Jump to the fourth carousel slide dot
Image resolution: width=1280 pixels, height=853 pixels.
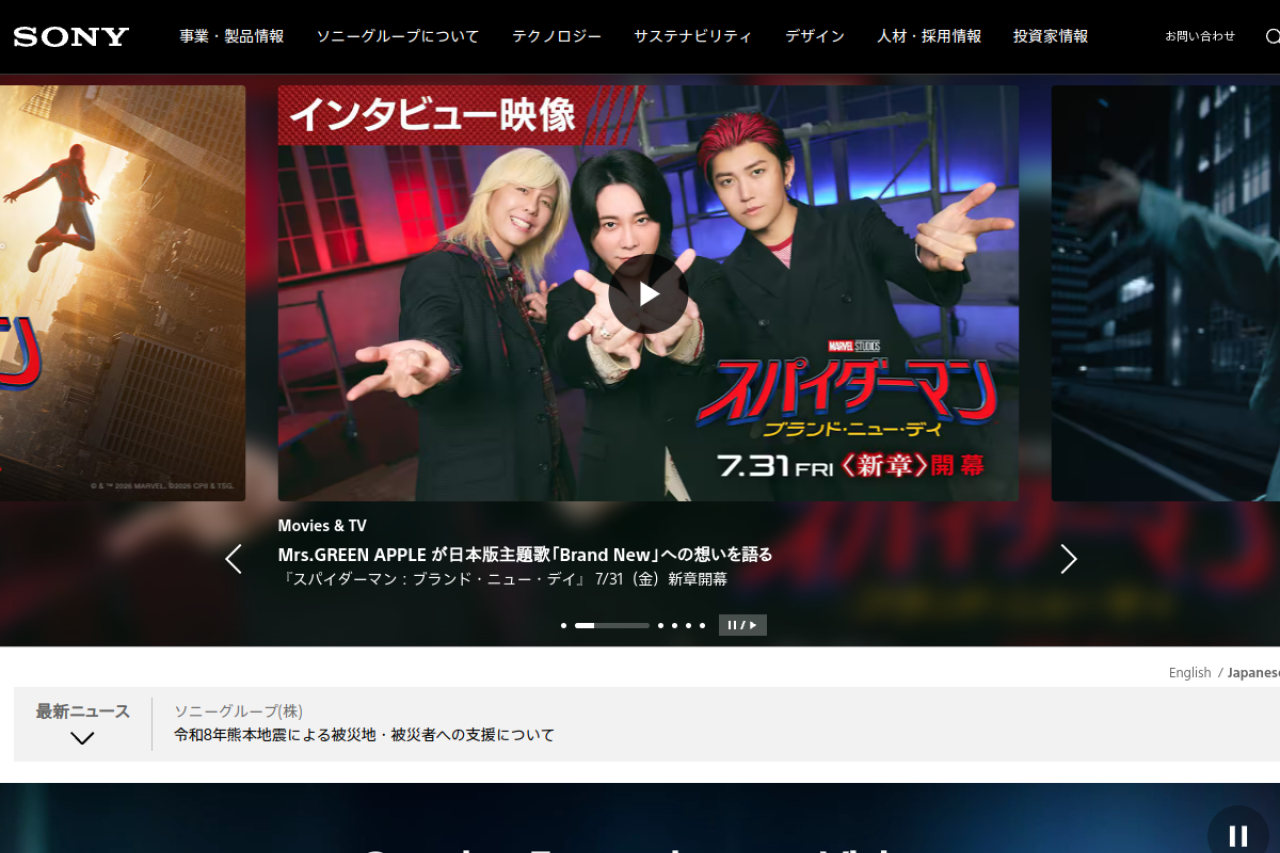674,626
